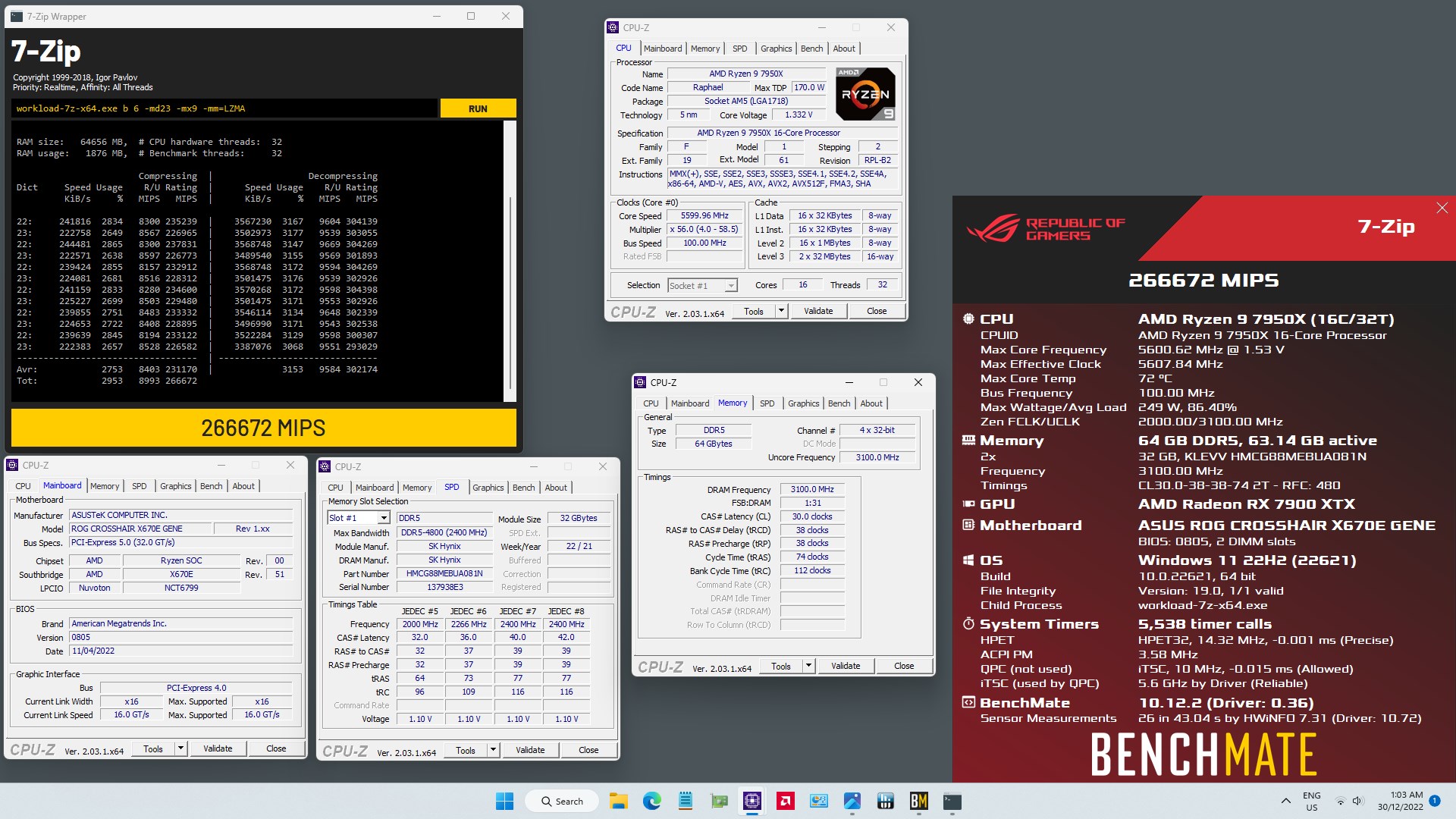Viewport: 1456px width, 819px height.
Task: Click the Windows Start icon
Action: click(x=504, y=801)
